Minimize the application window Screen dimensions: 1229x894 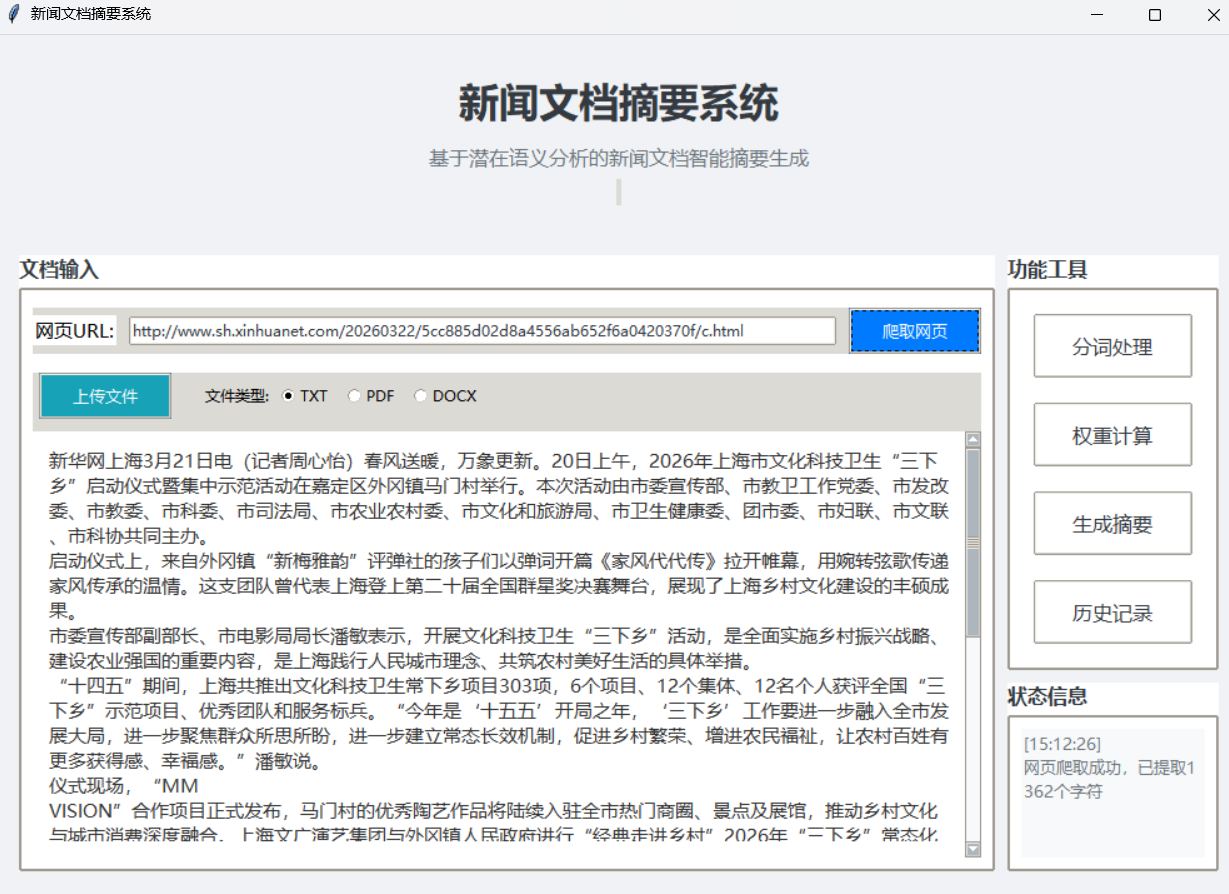pos(1097,15)
